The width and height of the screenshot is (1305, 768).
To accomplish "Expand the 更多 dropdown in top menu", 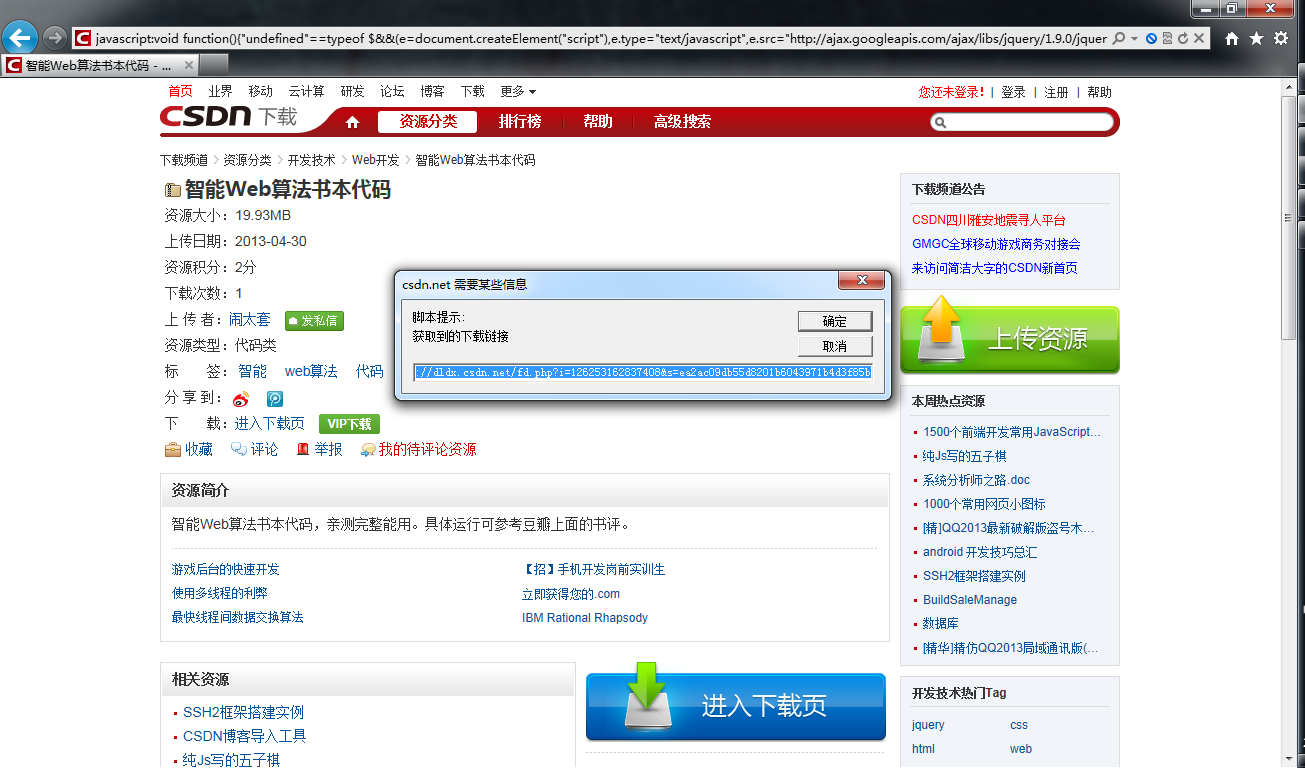I will pos(518,91).
